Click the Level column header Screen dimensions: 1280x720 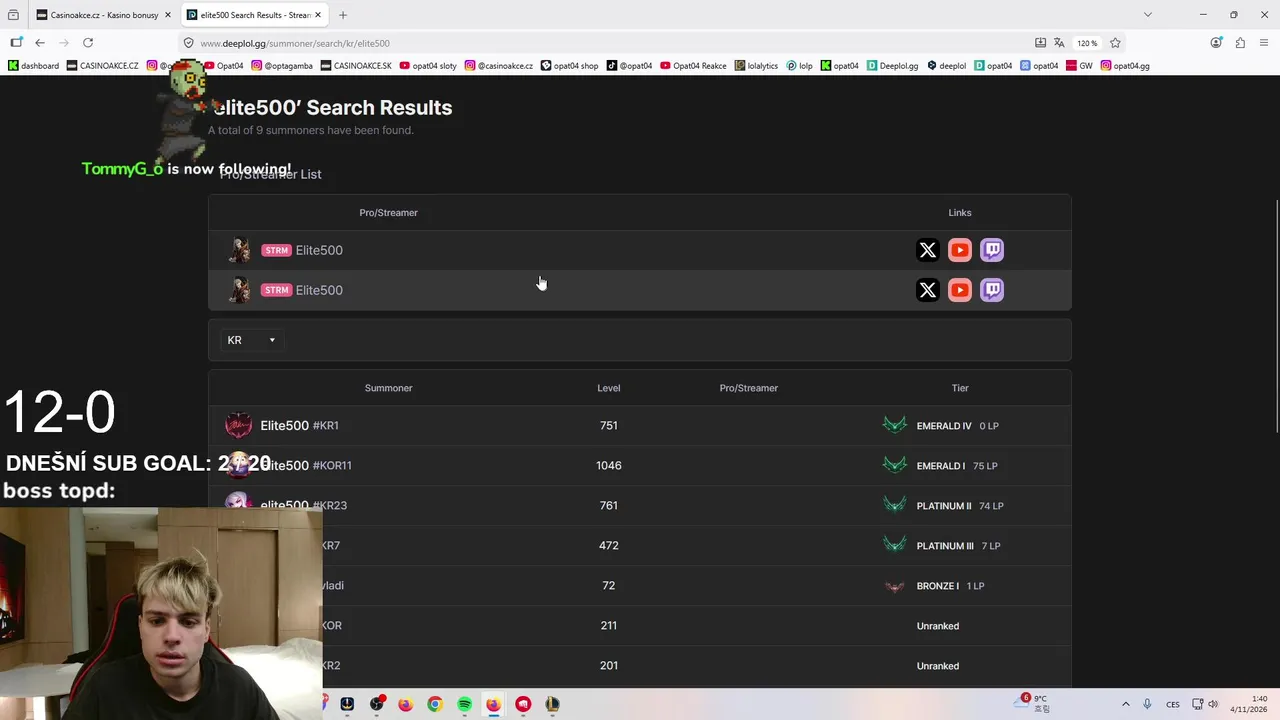coord(608,388)
